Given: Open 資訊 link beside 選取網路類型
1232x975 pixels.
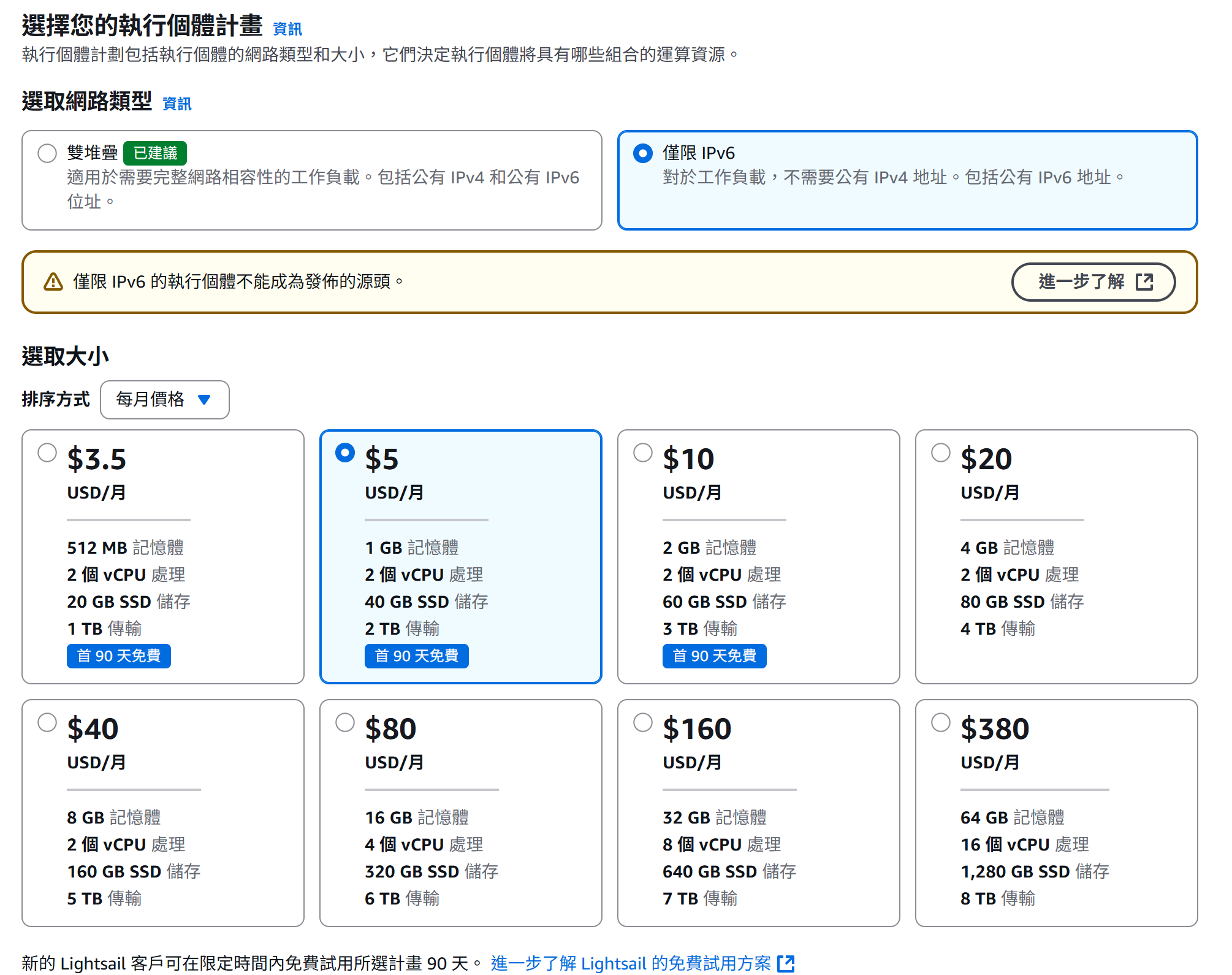Looking at the screenshot, I should (177, 104).
